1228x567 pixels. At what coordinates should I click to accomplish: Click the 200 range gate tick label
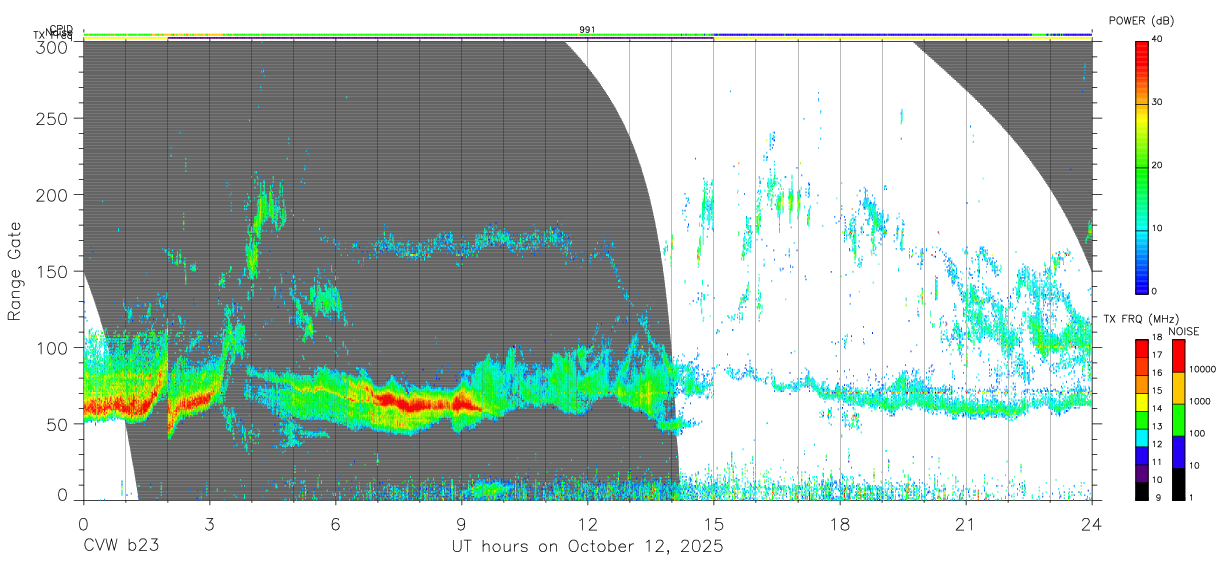pyautogui.click(x=53, y=194)
